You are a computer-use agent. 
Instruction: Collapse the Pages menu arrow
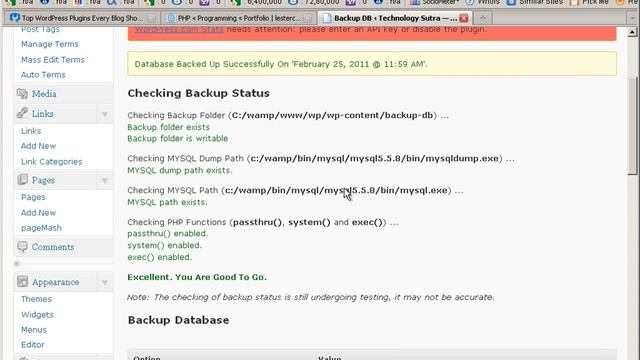pyautogui.click(x=105, y=181)
